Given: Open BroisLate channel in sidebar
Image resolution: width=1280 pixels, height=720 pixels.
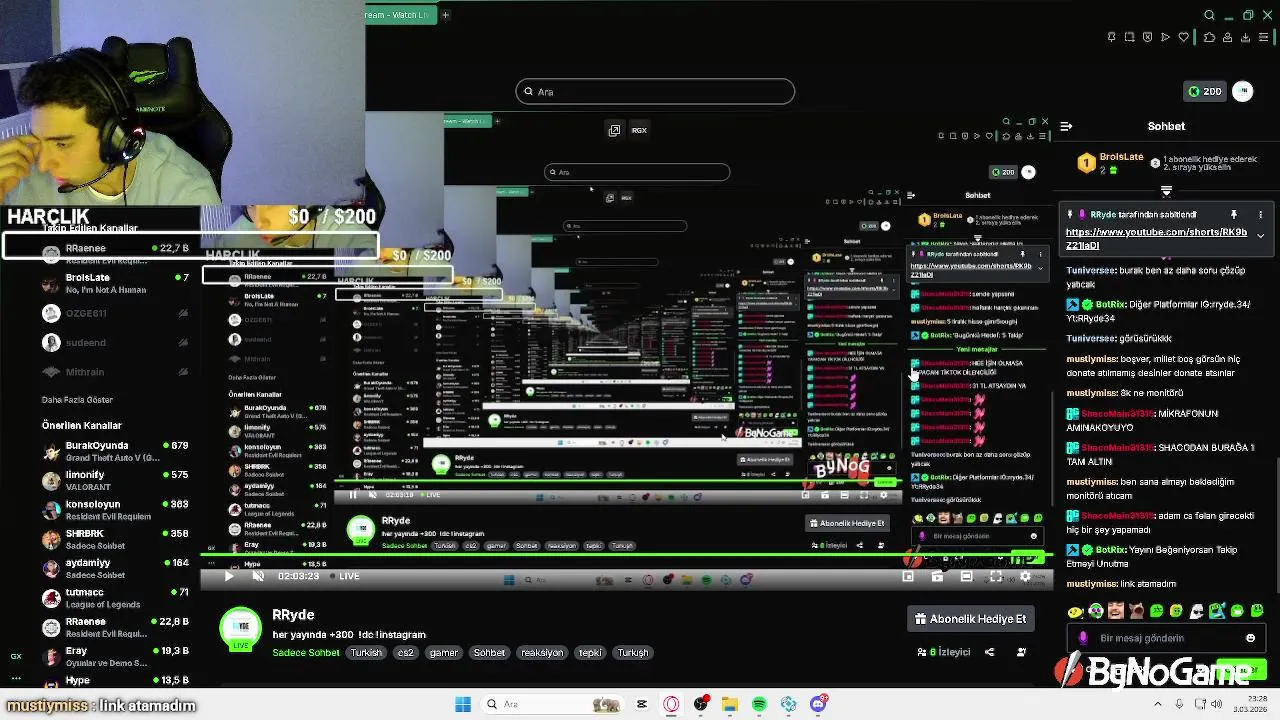Looking at the screenshot, I should click(115, 283).
